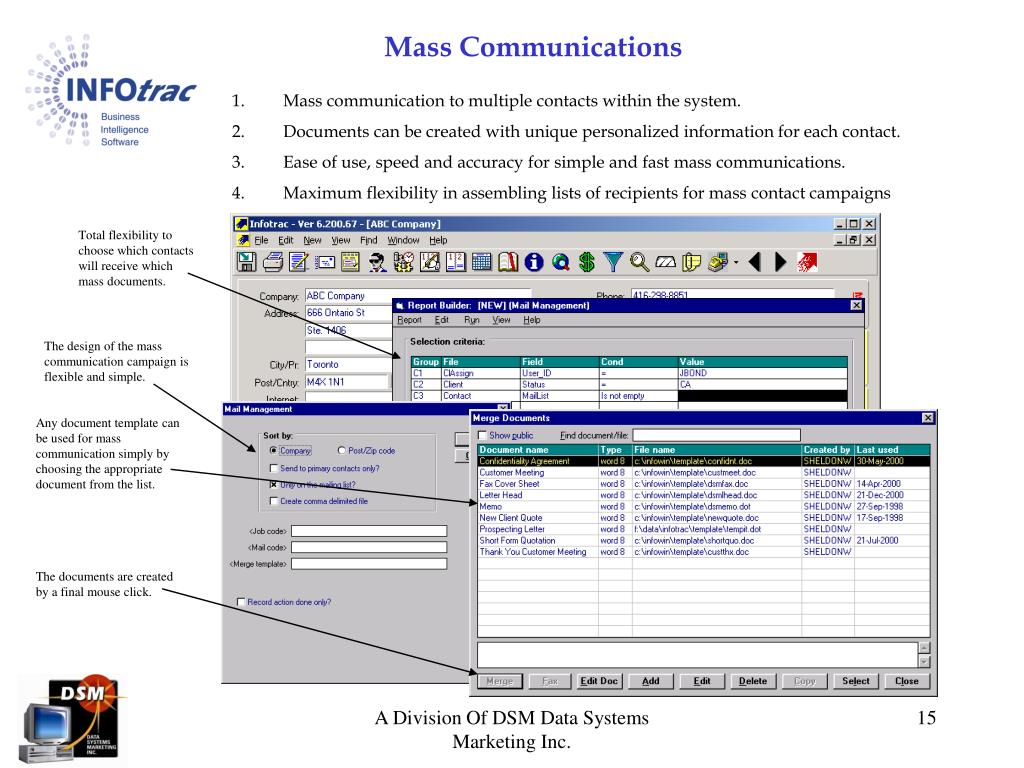
Task: Go to next record with right arrow
Action: (x=780, y=262)
